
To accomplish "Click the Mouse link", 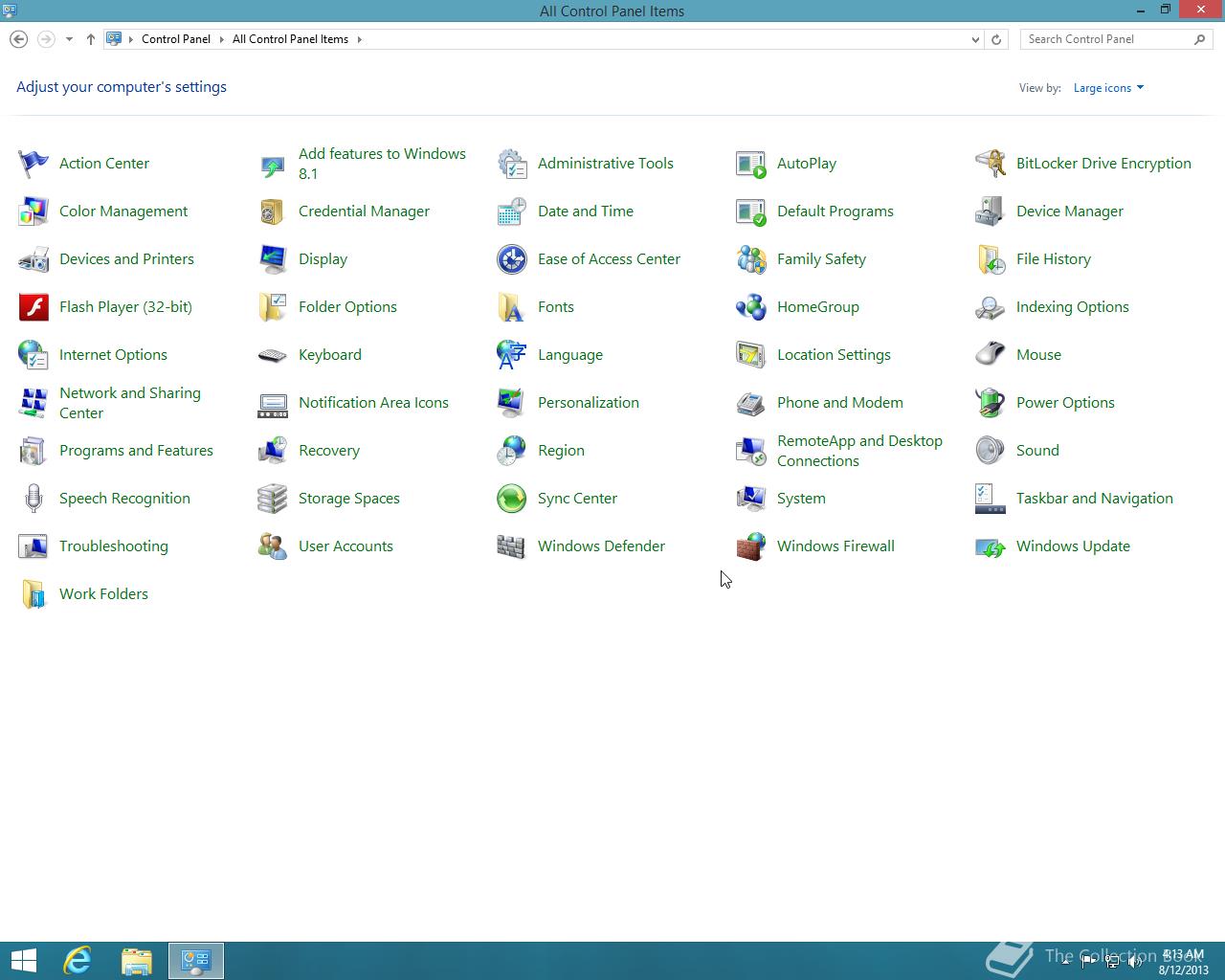I will [x=1038, y=355].
